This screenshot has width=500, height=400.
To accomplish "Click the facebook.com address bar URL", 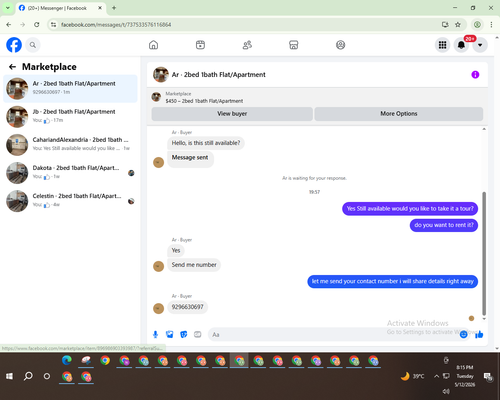I will pyautogui.click(x=116, y=25).
